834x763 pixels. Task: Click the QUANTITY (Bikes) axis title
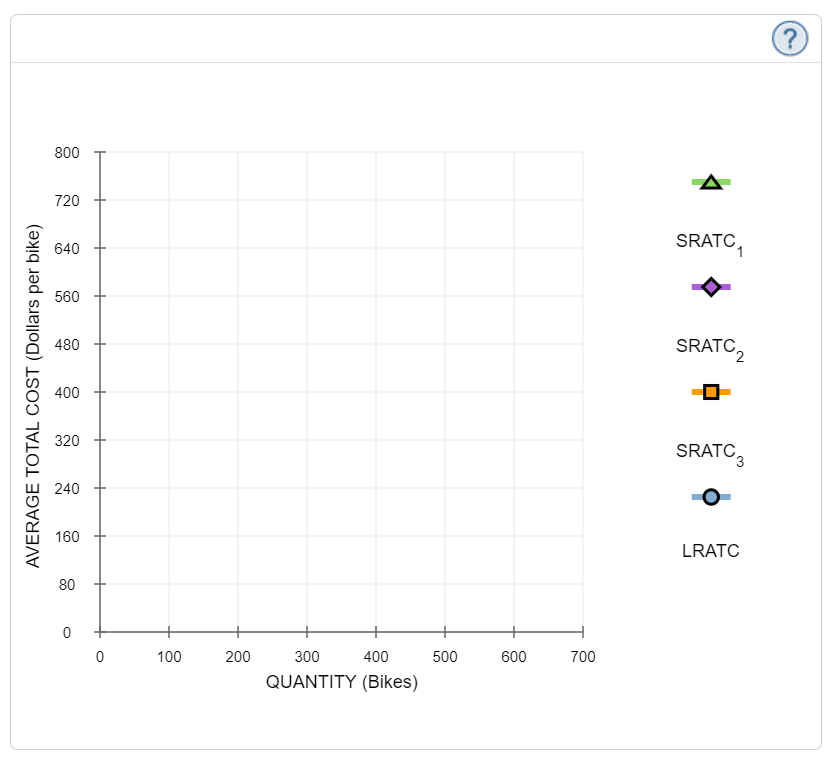click(341, 683)
